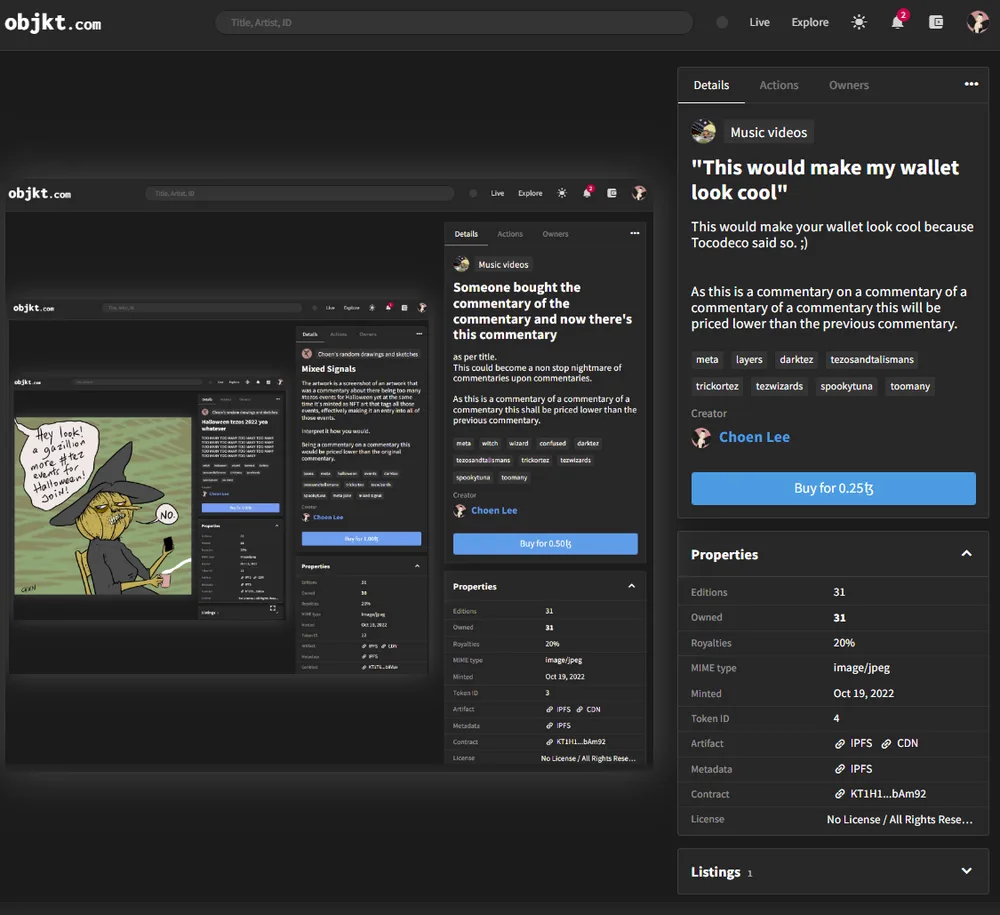Expand the Listings section

point(966,871)
